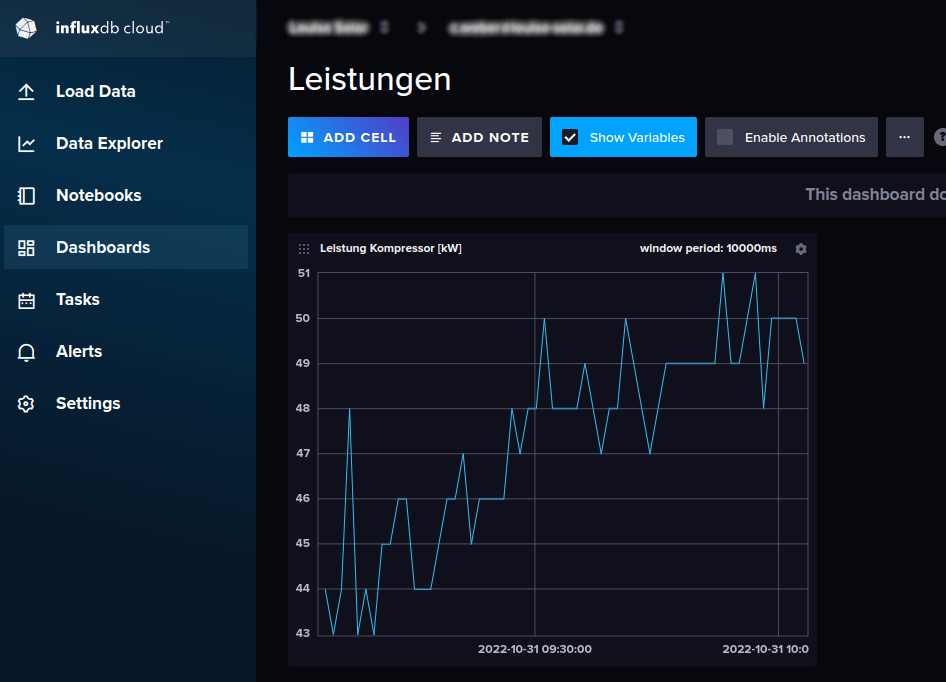Screen dimensions: 946x682
Task: Click the y-axis value 51
Action: pos(303,273)
